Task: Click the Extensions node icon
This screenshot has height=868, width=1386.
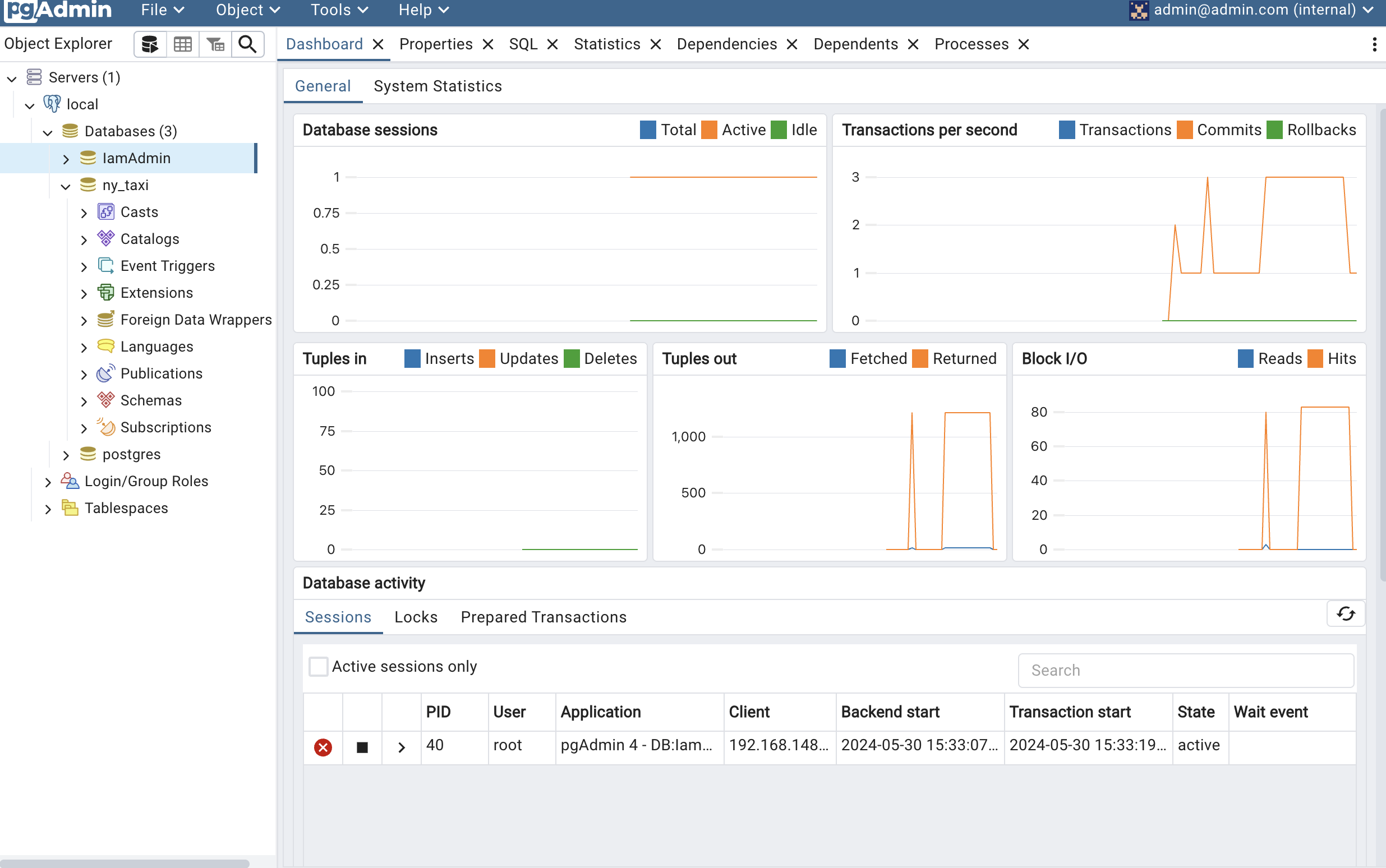Action: (x=105, y=293)
